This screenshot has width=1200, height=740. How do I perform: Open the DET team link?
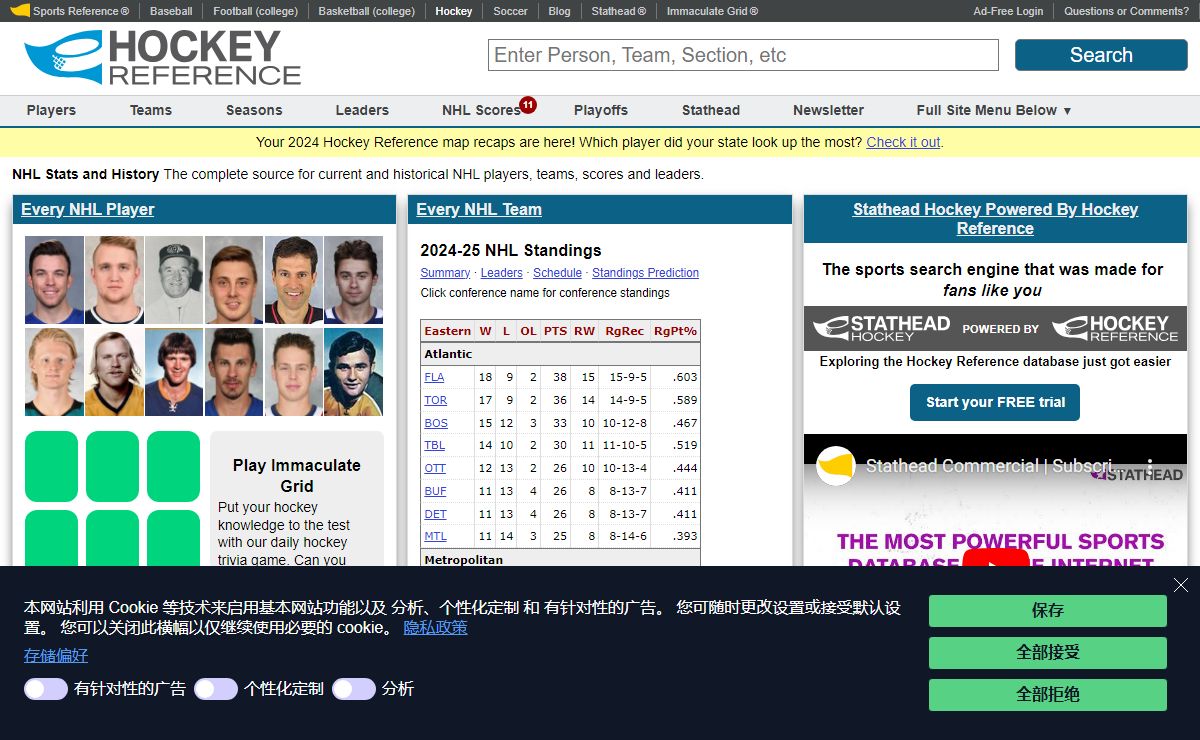435,514
